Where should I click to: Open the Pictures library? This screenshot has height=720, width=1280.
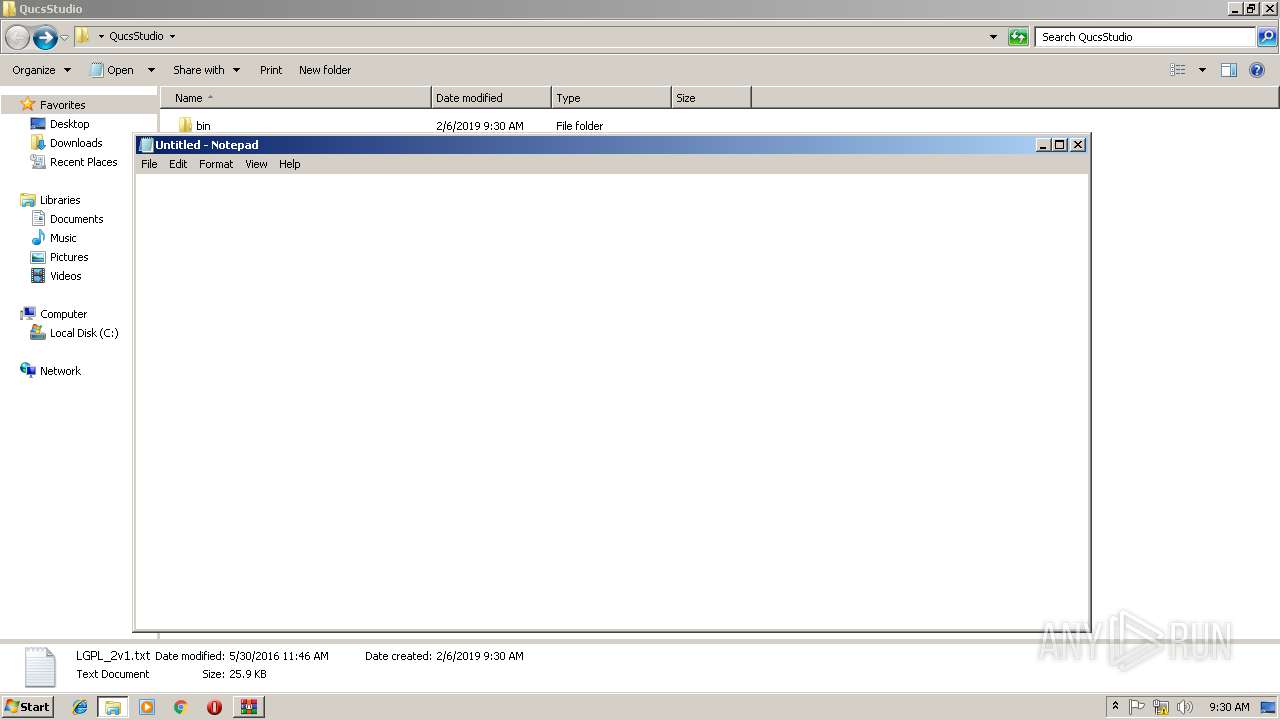(x=69, y=257)
